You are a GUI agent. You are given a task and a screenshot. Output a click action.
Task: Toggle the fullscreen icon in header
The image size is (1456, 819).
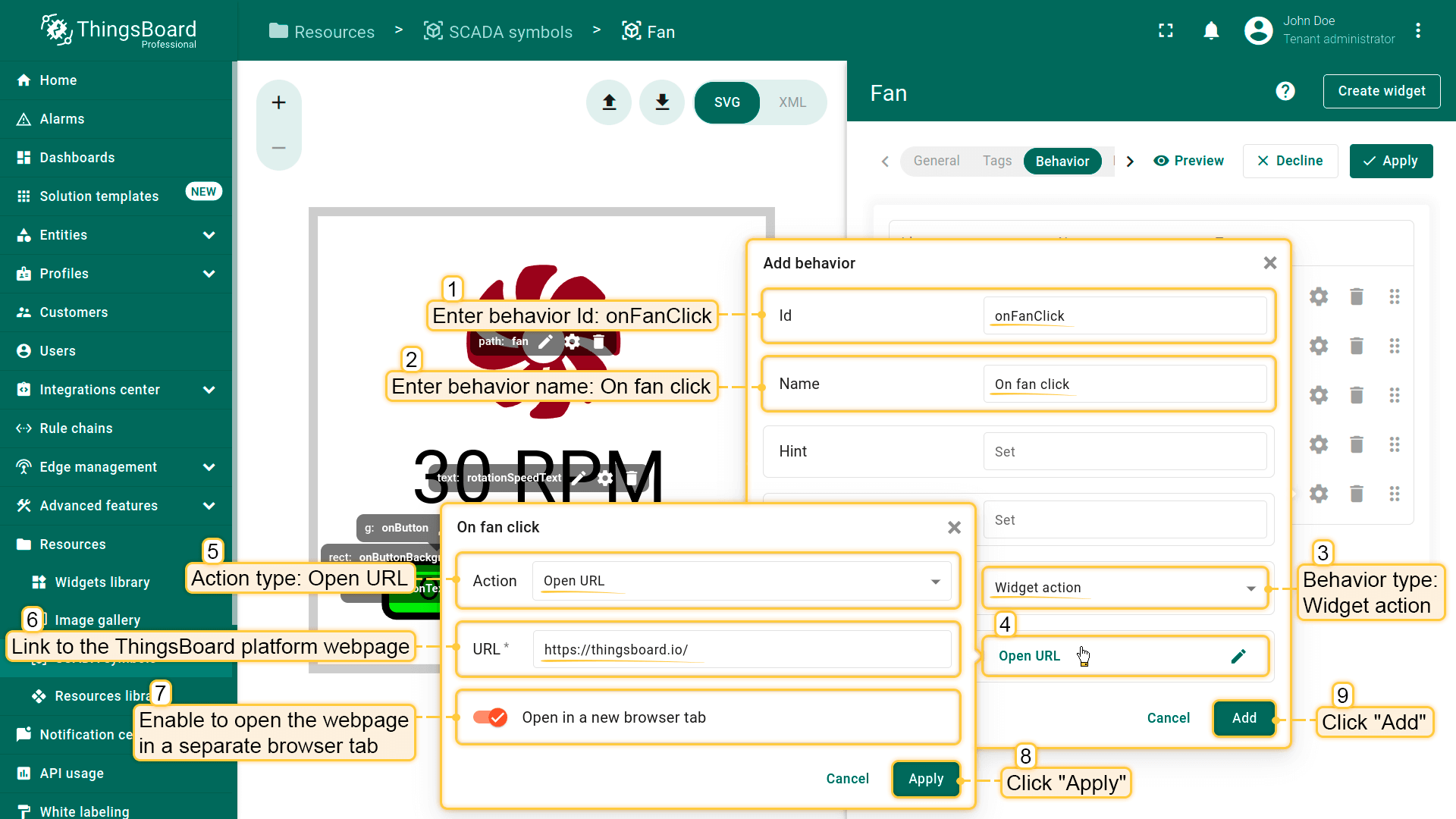tap(1166, 31)
